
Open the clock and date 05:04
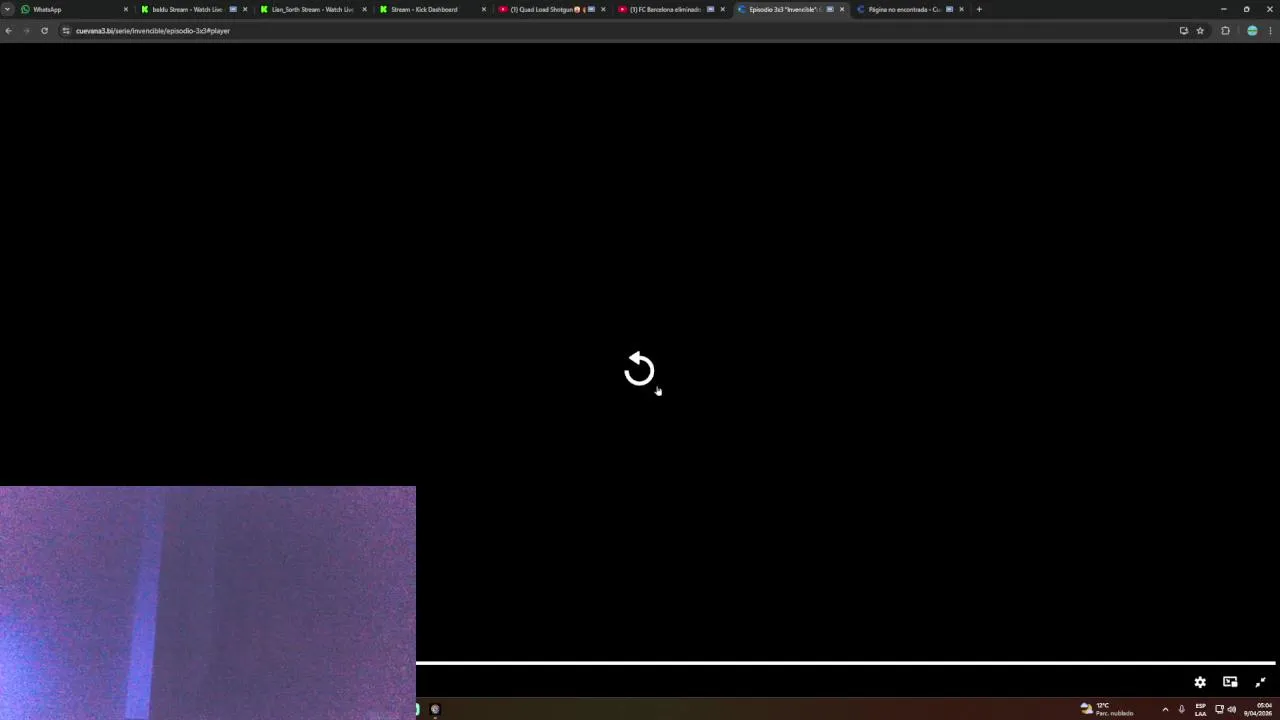[x=1258, y=709]
